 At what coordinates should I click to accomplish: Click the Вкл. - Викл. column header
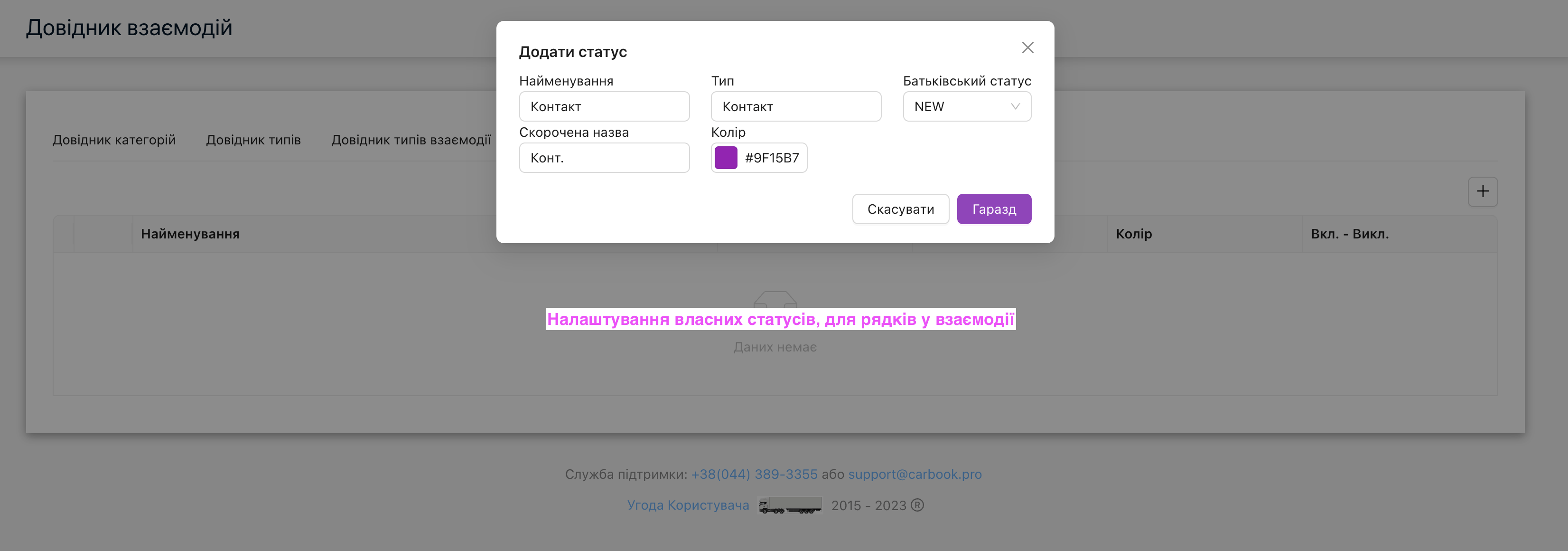pos(1350,234)
